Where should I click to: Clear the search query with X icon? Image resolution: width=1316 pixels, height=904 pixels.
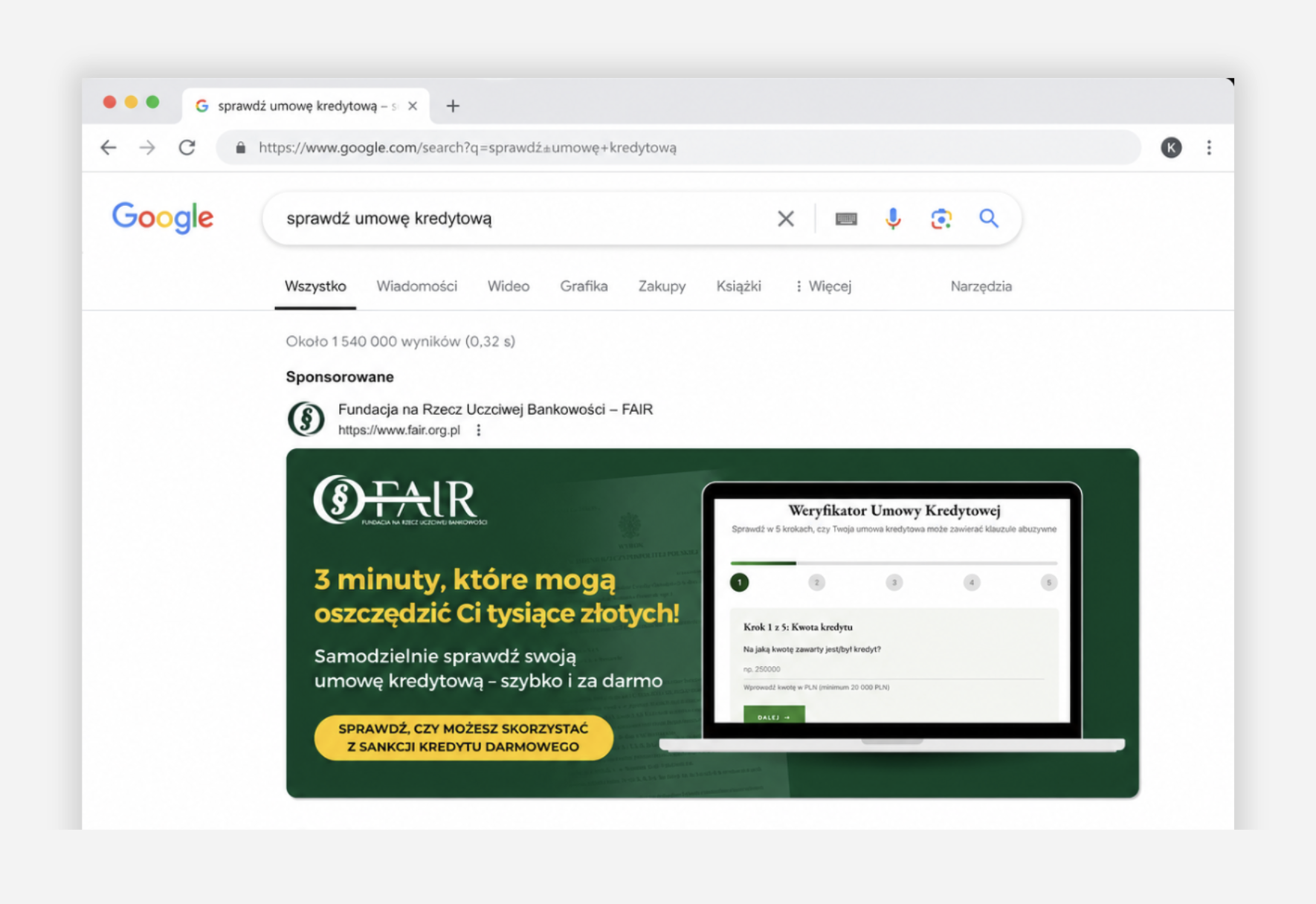tap(785, 219)
